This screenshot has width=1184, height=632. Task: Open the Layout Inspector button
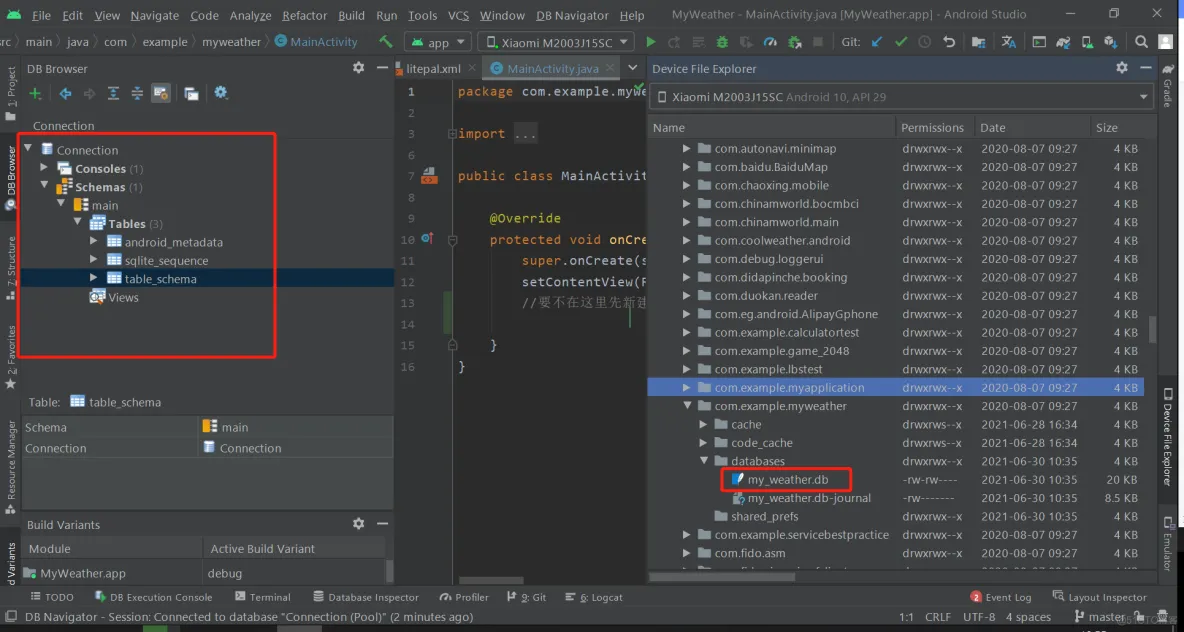click(x=1099, y=597)
